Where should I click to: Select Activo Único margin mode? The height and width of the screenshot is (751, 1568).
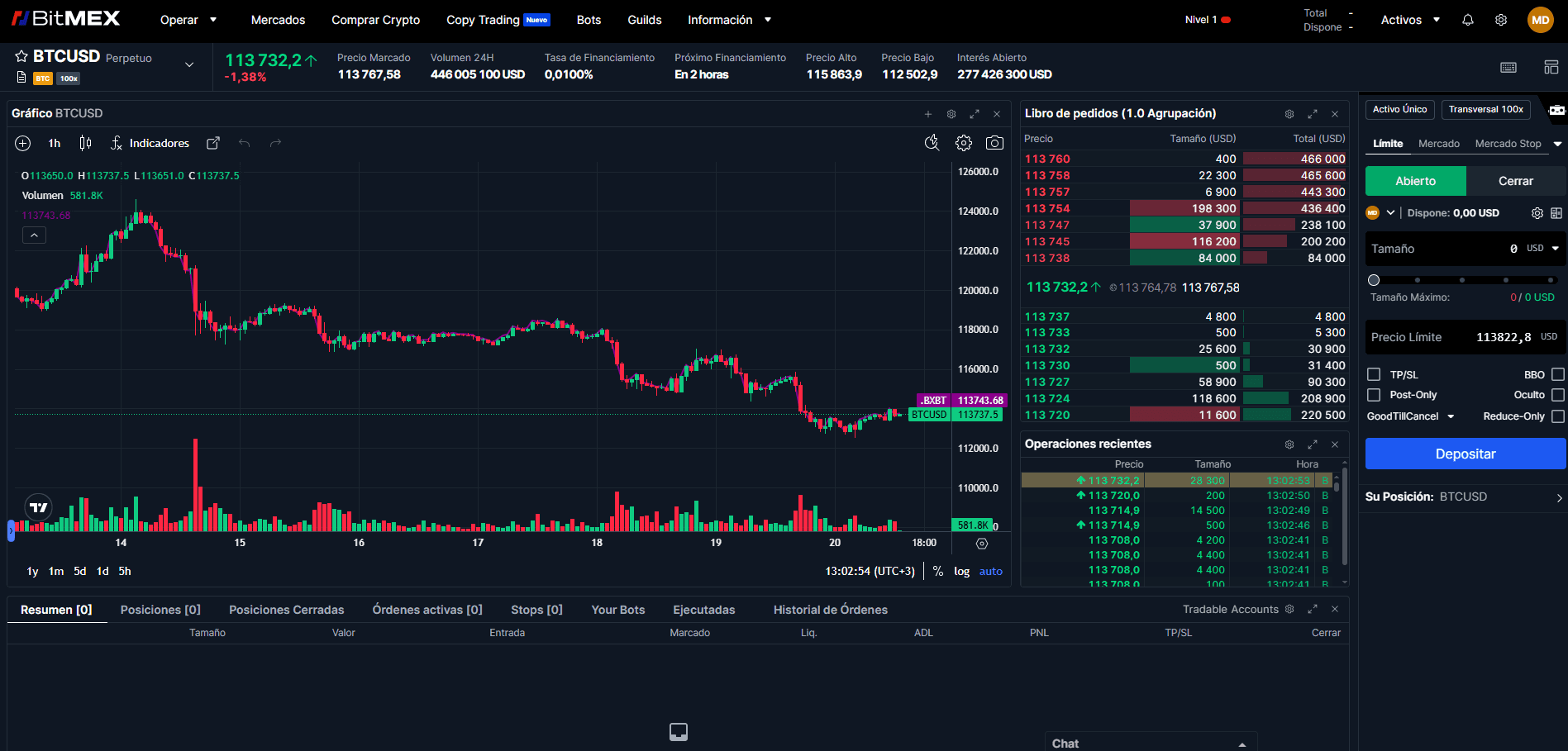tap(1399, 109)
